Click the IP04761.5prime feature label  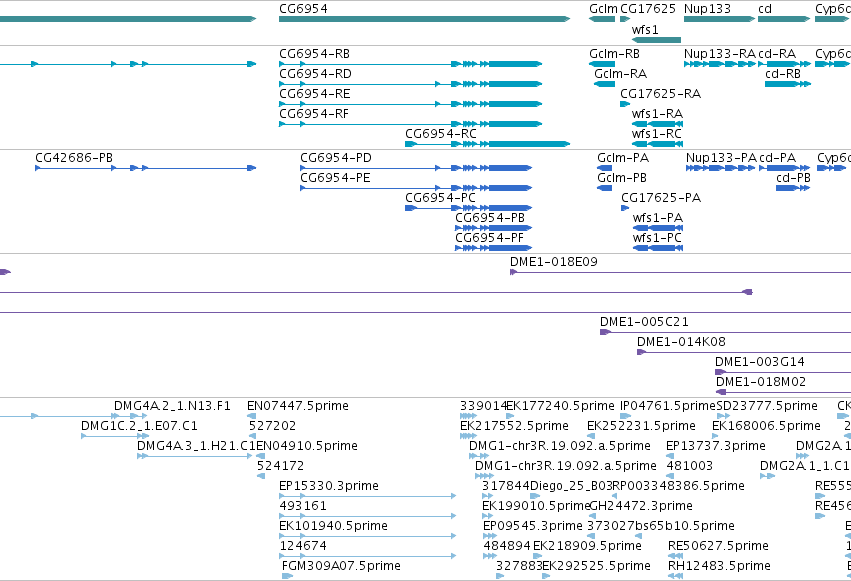668,406
